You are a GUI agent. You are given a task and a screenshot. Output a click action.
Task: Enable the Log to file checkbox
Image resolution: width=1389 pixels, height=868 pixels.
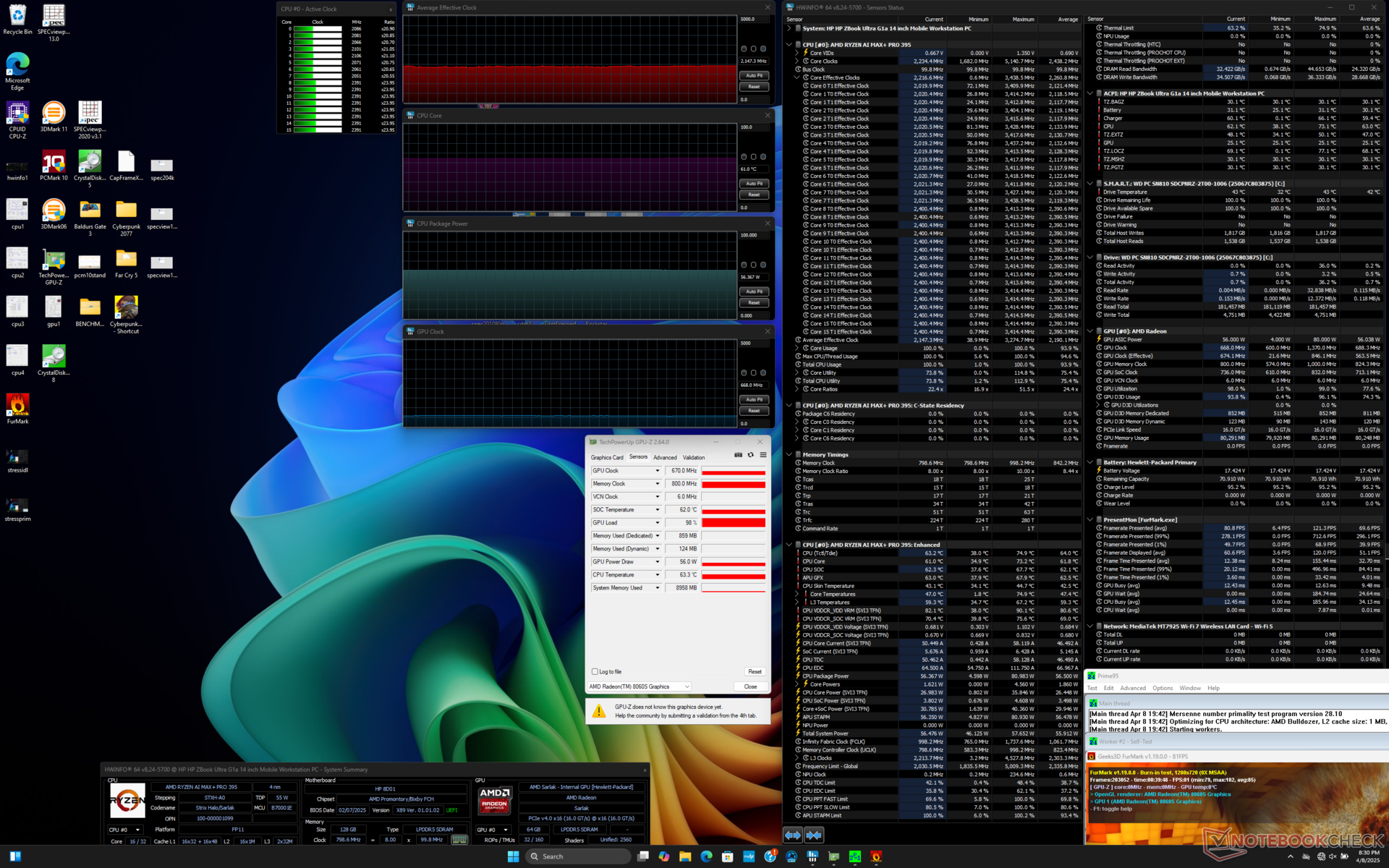pyautogui.click(x=595, y=672)
